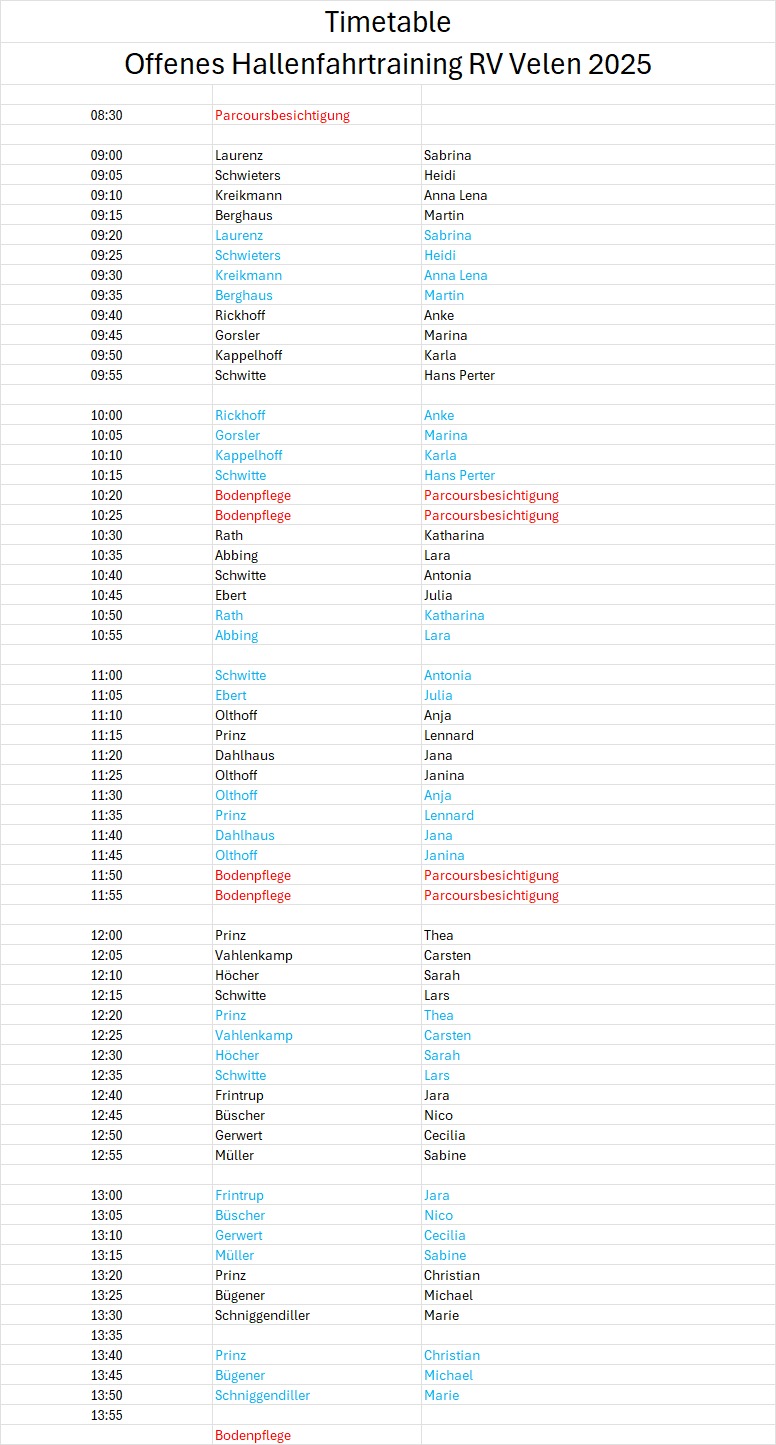Screen dimensions: 776x1445
Task: Click the blue Michael cell at 13:45
Action: pos(448,1375)
